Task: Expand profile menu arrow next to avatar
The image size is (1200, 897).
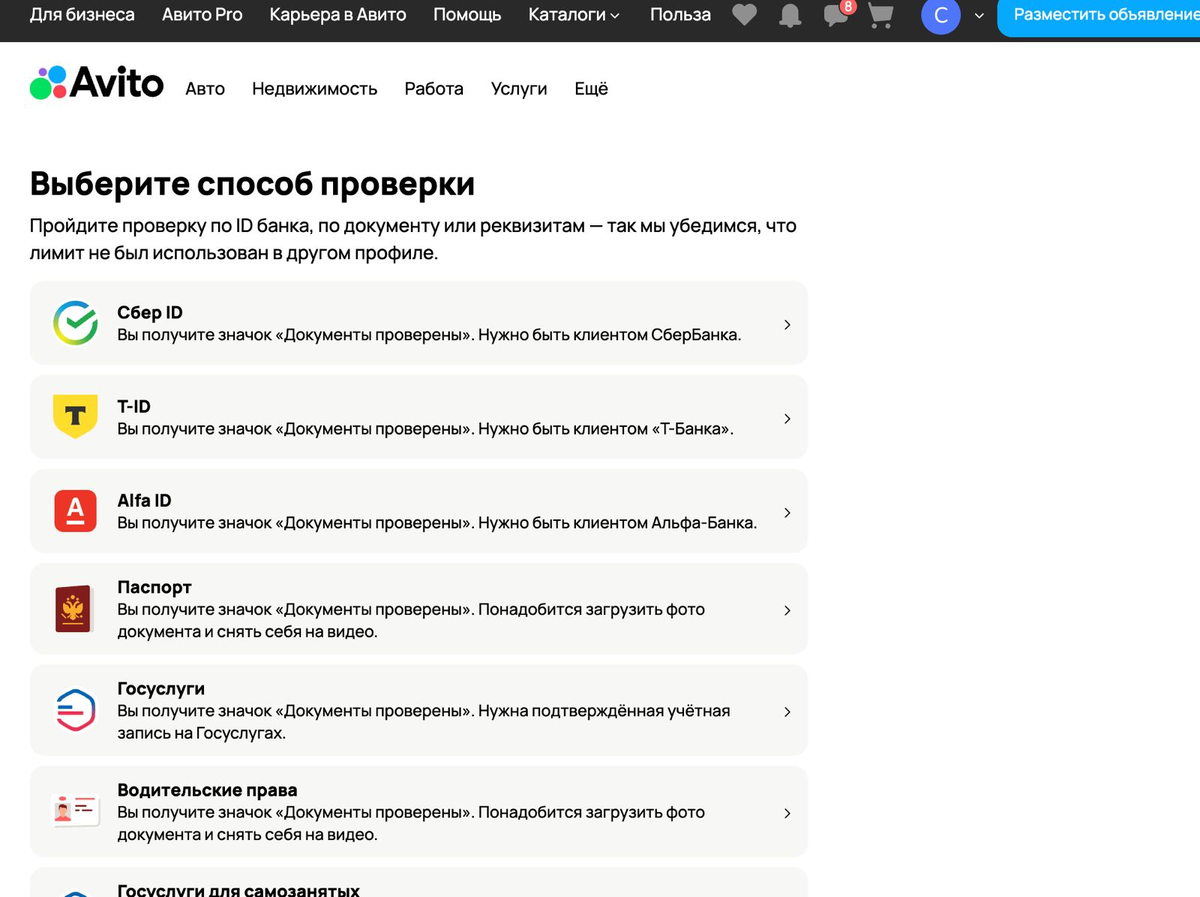Action: pos(978,16)
